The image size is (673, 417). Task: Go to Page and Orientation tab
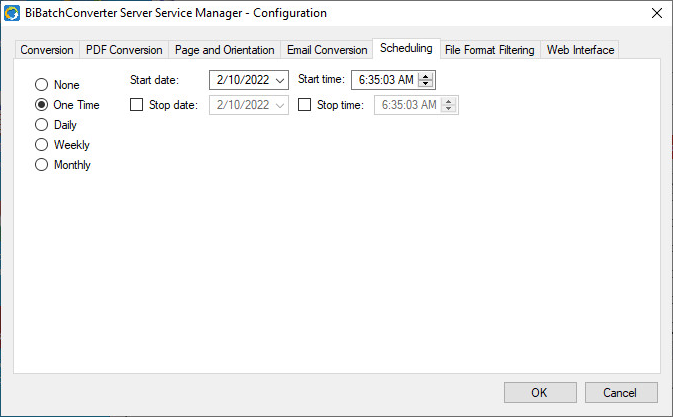tap(224, 50)
